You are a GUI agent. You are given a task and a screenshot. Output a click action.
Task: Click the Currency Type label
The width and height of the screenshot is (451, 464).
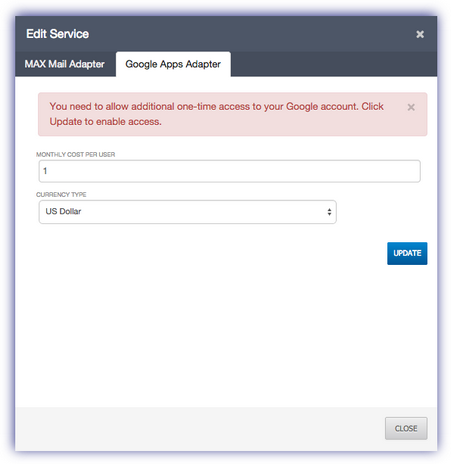click(x=61, y=195)
